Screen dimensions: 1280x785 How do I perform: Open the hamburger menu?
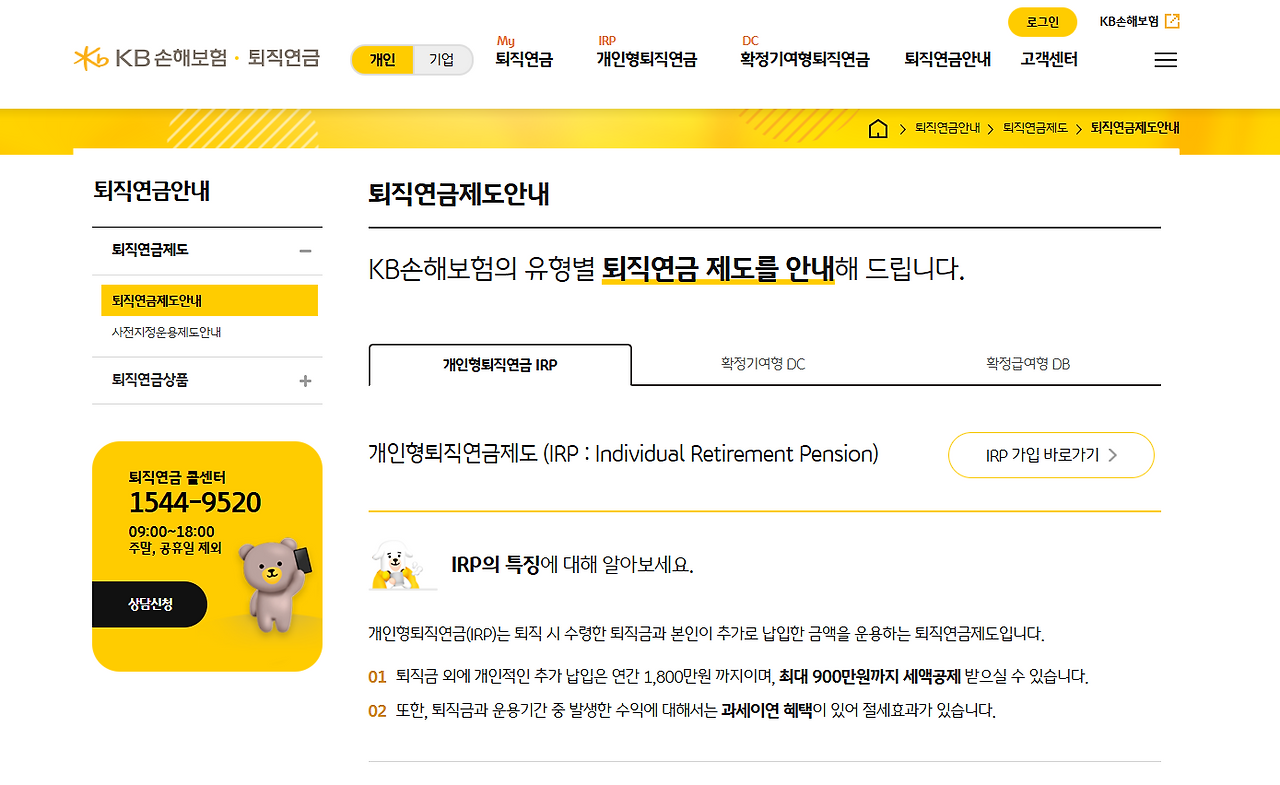click(1165, 59)
